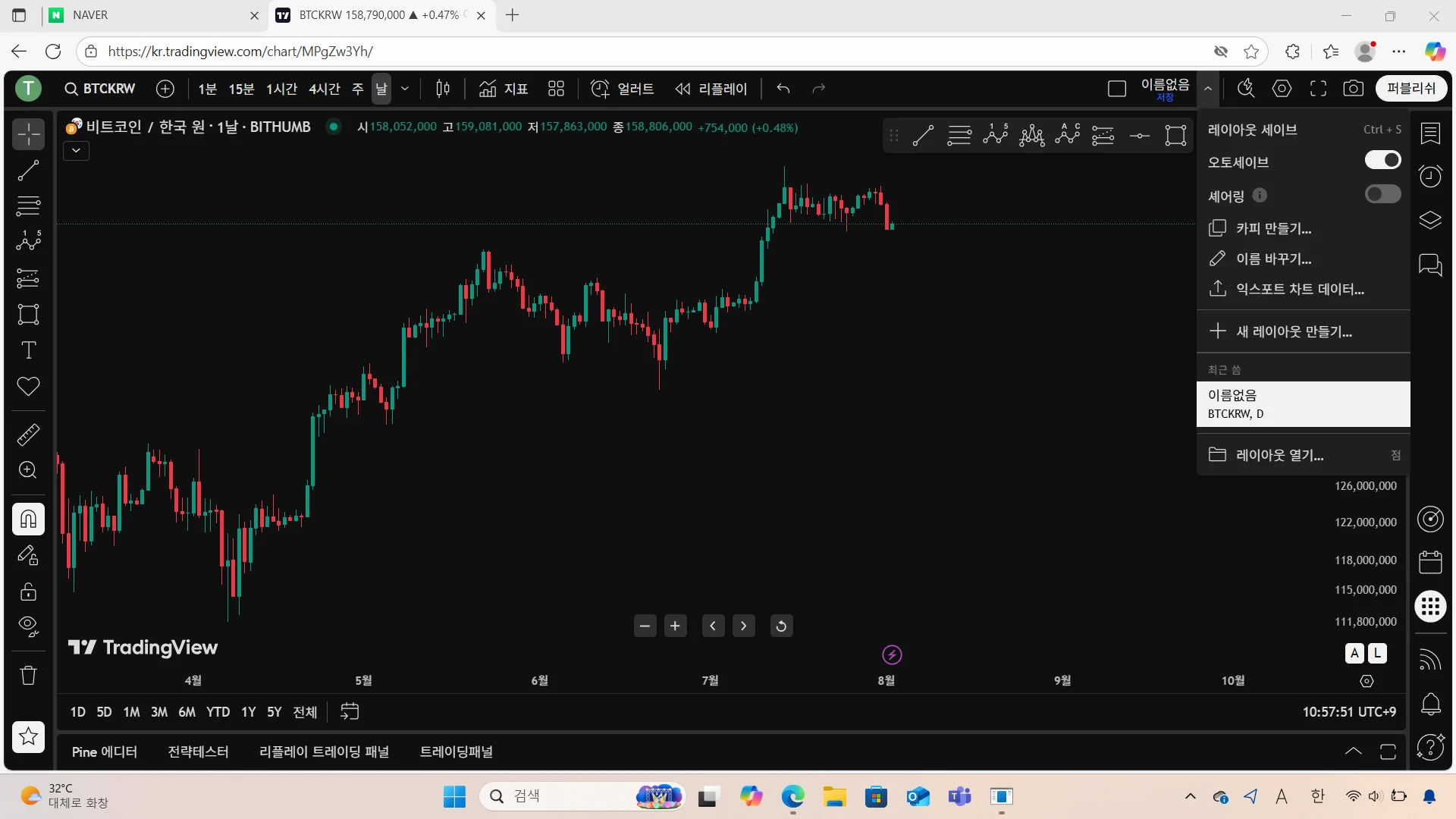Collapse the layout menu chevron

click(1208, 89)
